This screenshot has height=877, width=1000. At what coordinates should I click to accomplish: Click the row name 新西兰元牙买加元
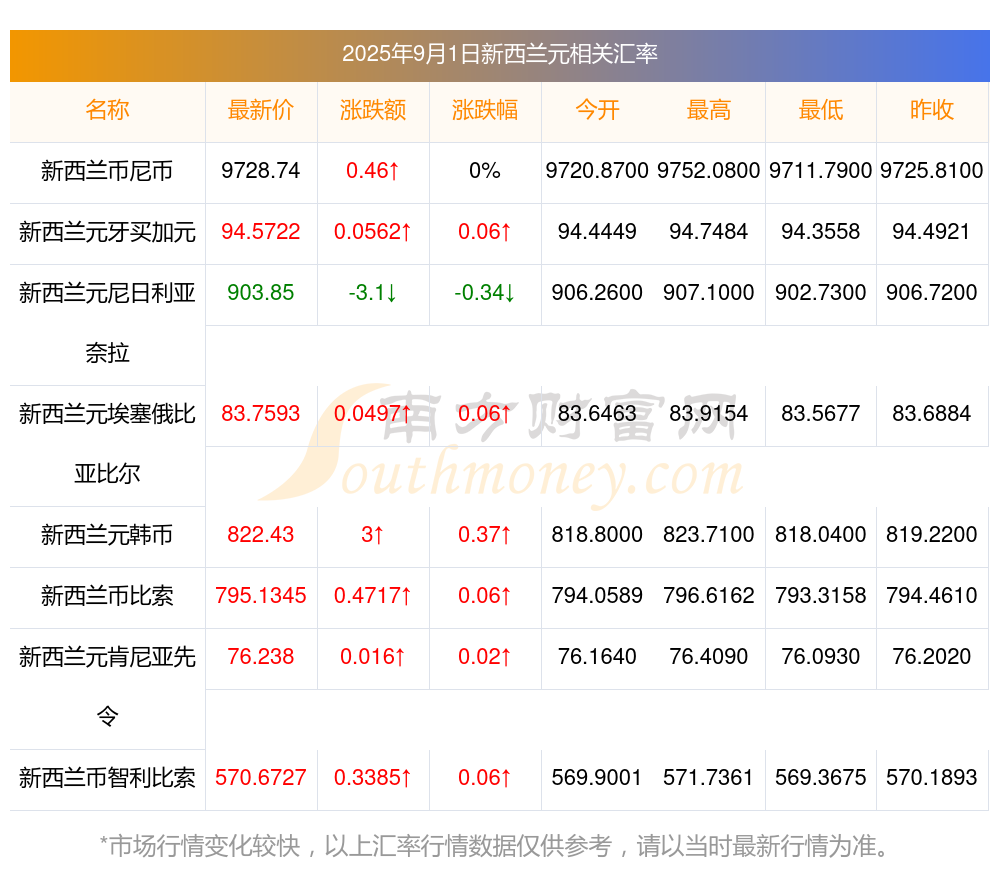[x=107, y=232]
